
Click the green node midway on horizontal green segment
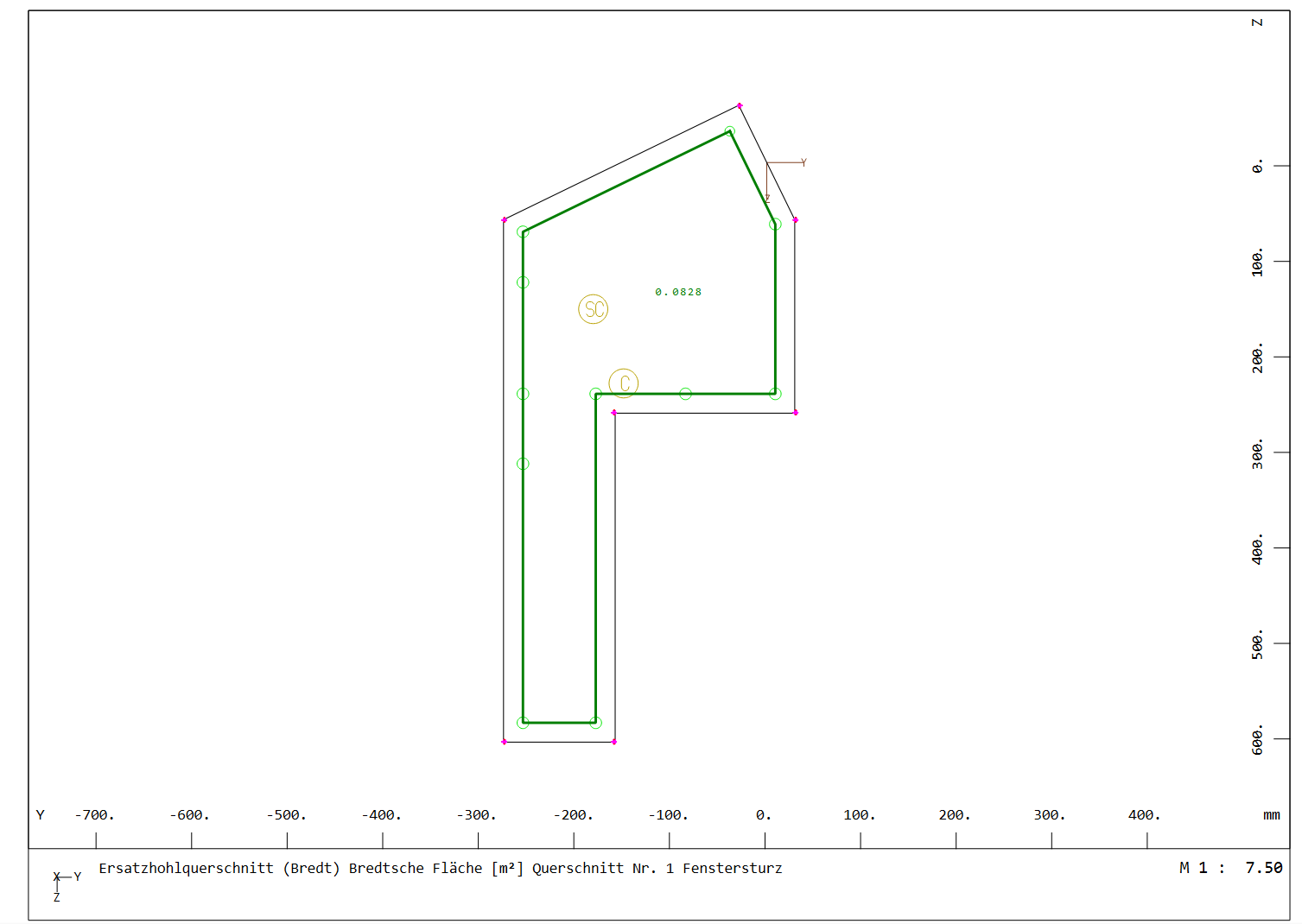tap(685, 394)
